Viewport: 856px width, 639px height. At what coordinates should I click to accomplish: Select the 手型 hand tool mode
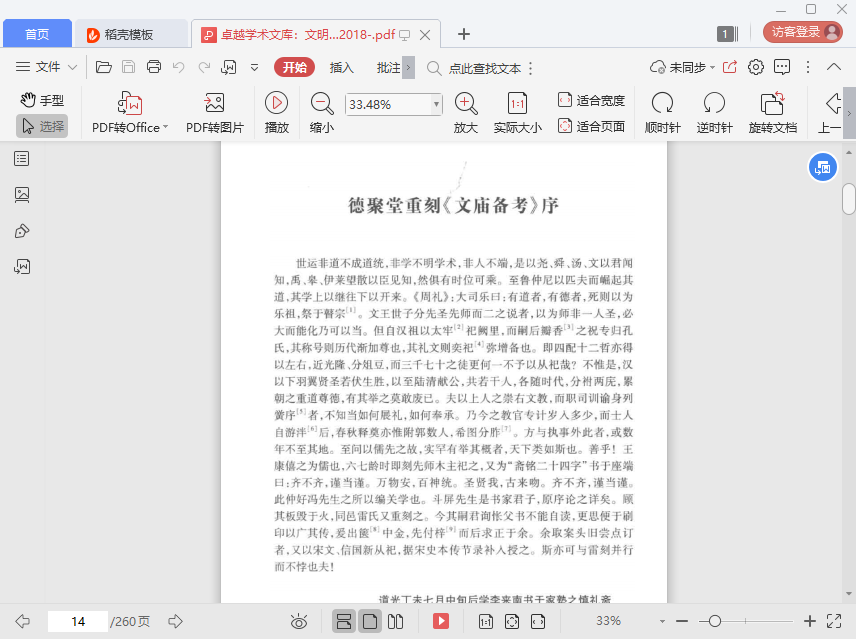(42, 100)
